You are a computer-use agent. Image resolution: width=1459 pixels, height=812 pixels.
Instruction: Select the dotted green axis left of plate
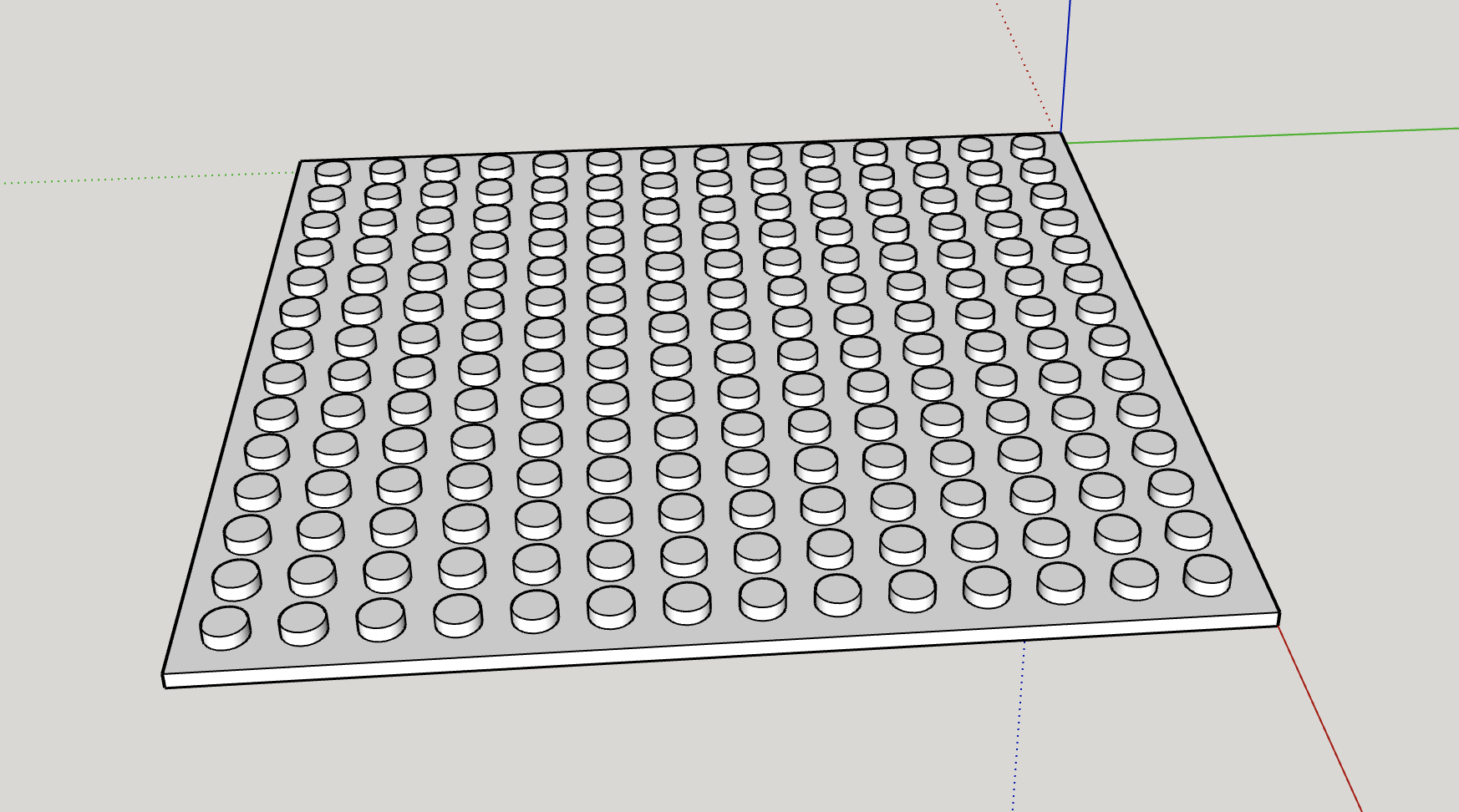point(150,177)
